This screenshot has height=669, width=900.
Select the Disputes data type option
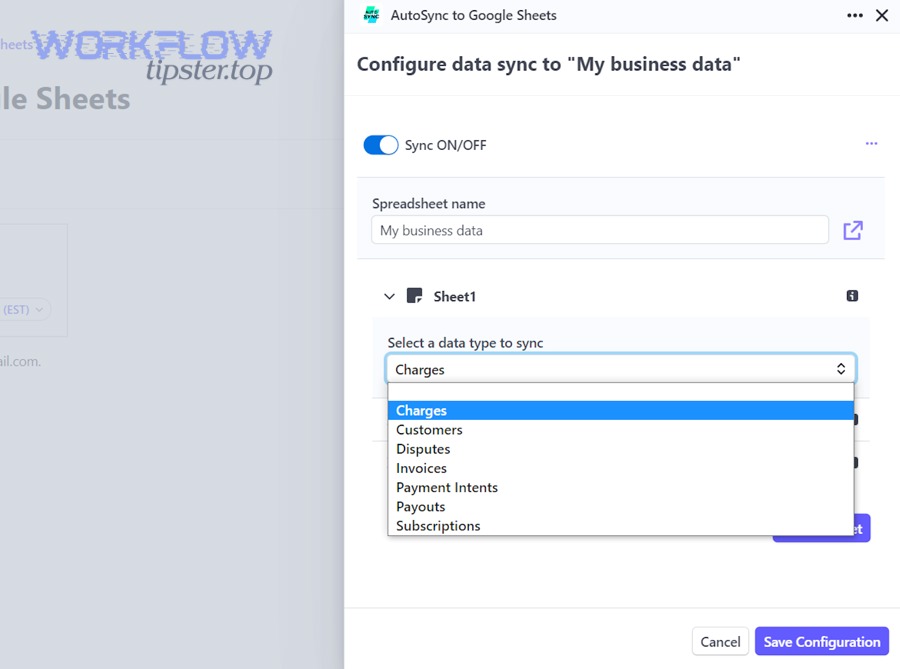[423, 449]
